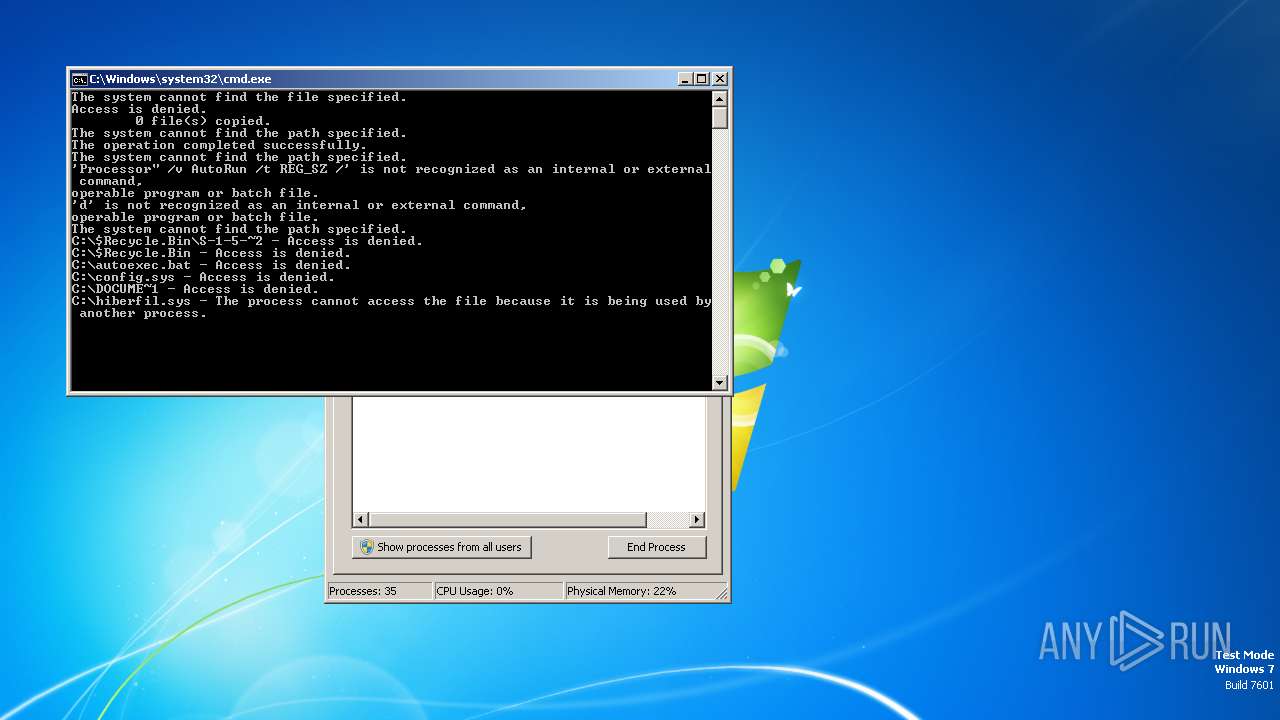Close the cmd.exe window

[x=720, y=79]
